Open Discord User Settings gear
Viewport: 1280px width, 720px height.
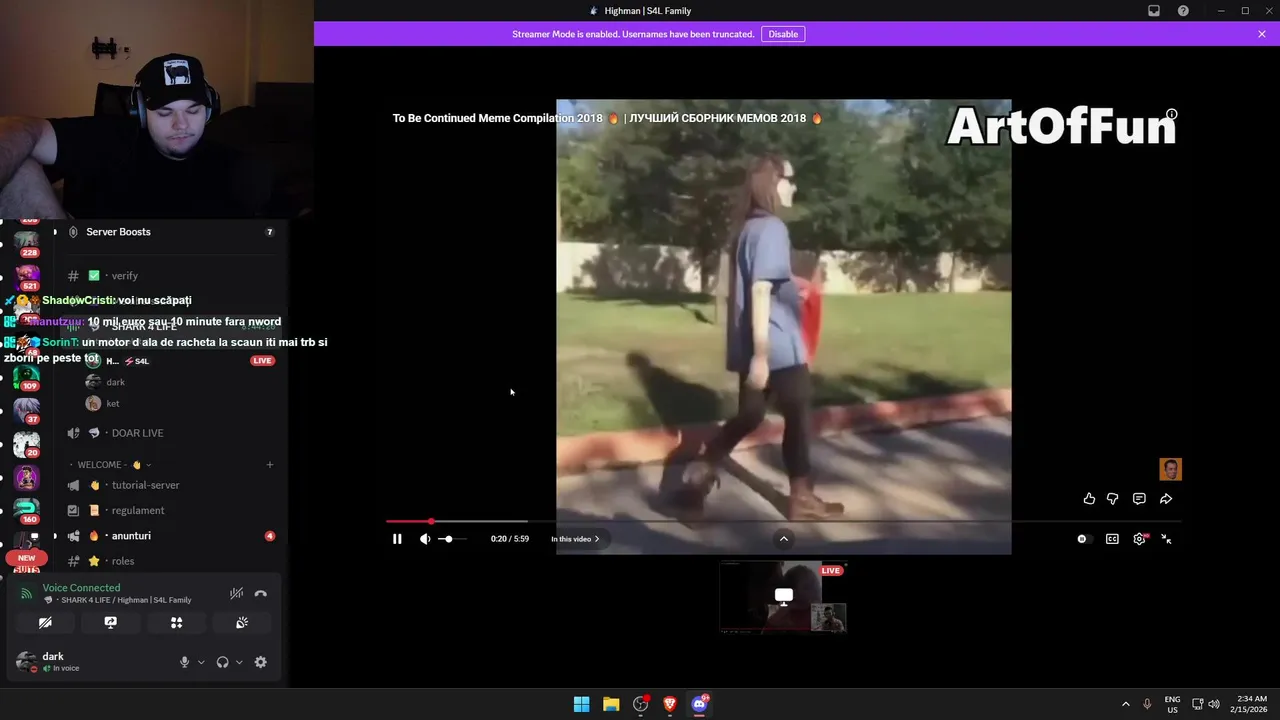(x=261, y=662)
